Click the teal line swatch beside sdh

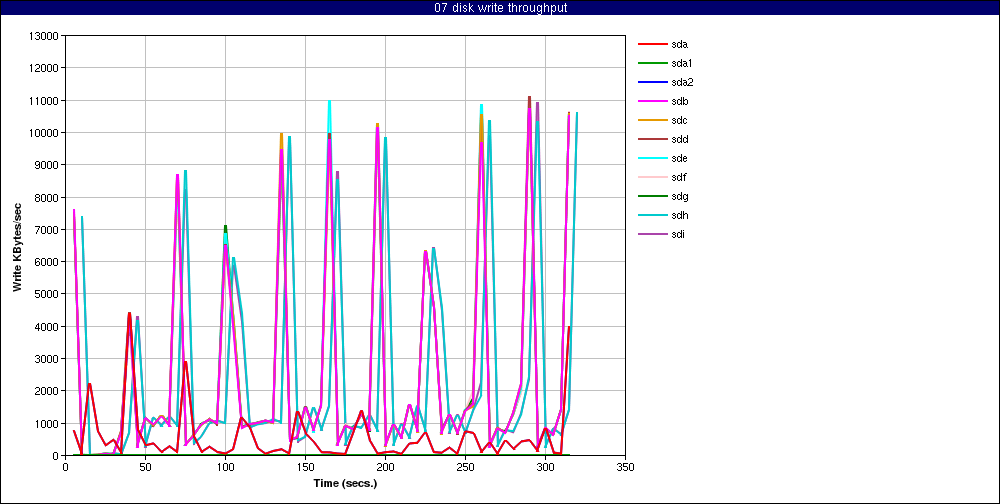[651, 215]
